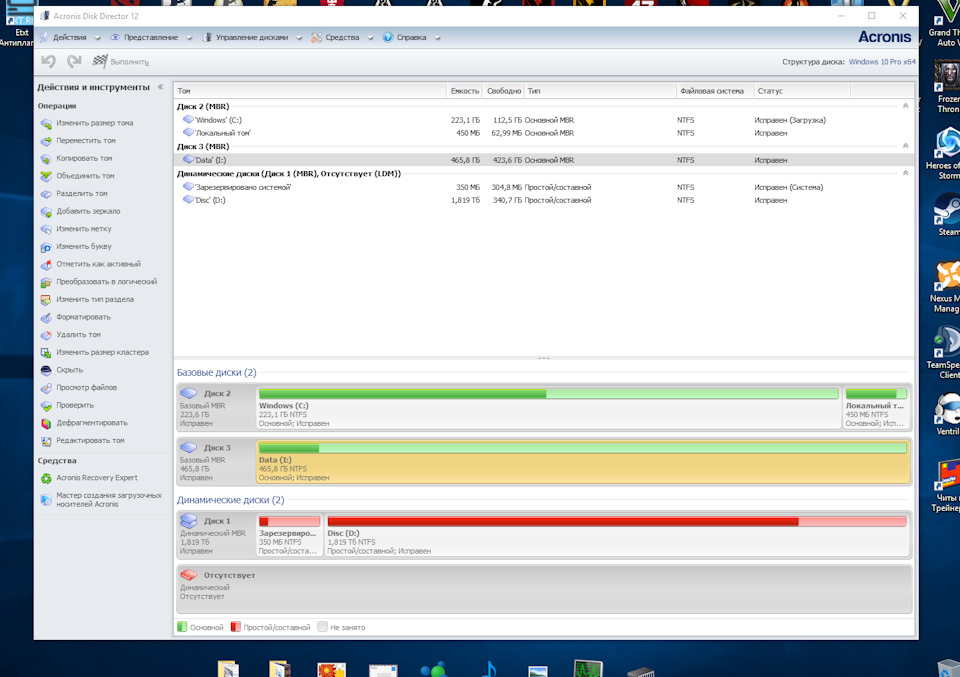This screenshot has width=960, height=677.
Task: Open Просмотр файлов
Action: pos(79,388)
